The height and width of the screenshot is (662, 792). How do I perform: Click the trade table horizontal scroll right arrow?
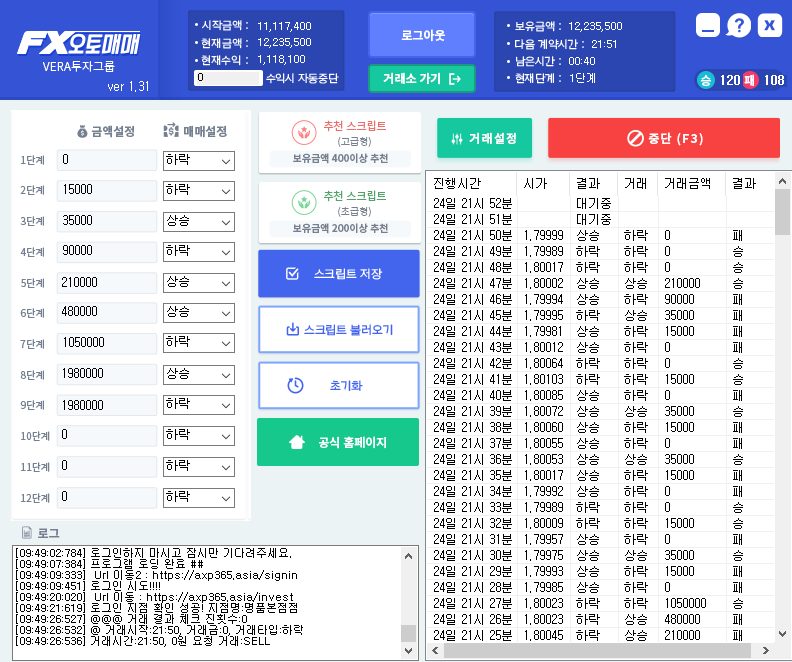point(766,650)
